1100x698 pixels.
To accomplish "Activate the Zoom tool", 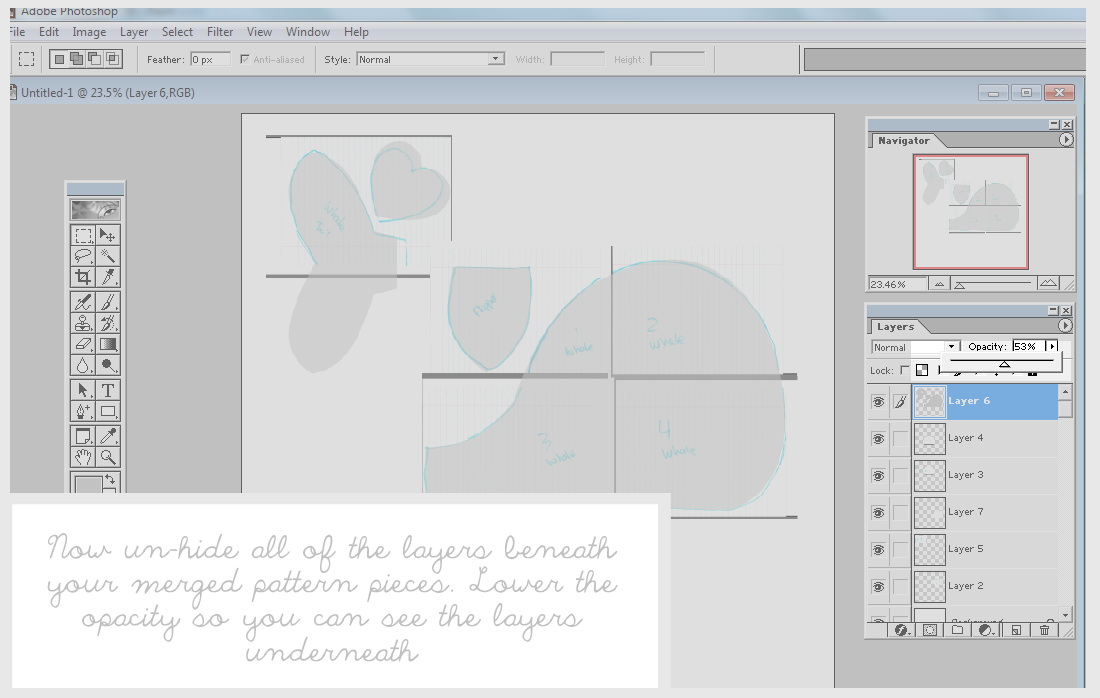I will point(109,457).
